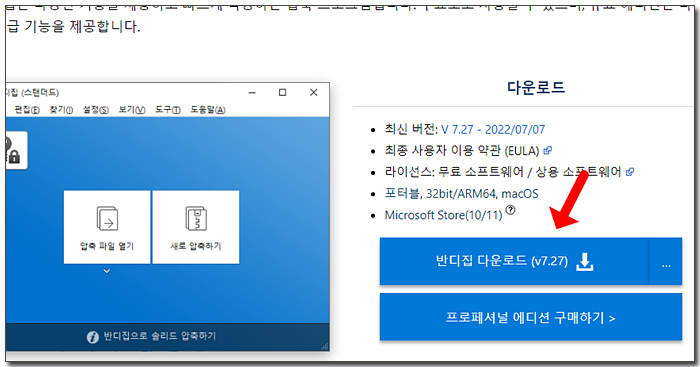
Task: Expand the chevron below 압축 파일 열기
Action: click(x=107, y=271)
